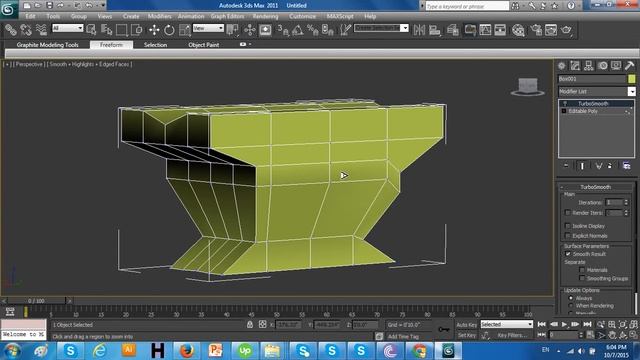The image size is (640, 360).
Task: Click the Box001 object color swatch
Action: 632,79
